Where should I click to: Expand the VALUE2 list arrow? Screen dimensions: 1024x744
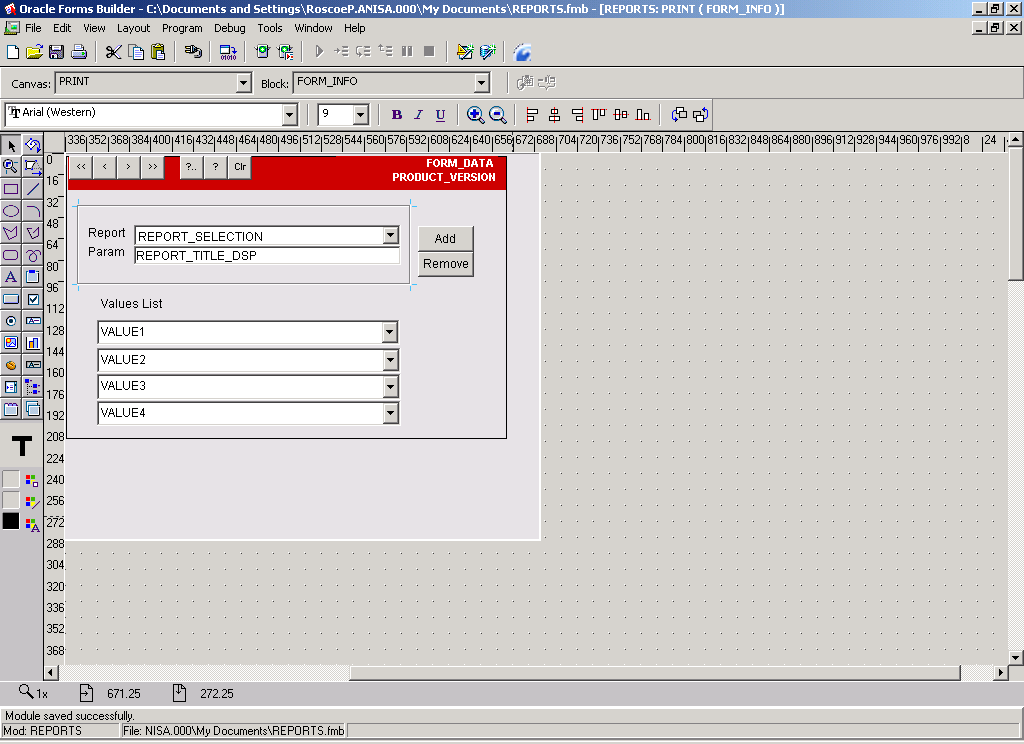coord(390,360)
